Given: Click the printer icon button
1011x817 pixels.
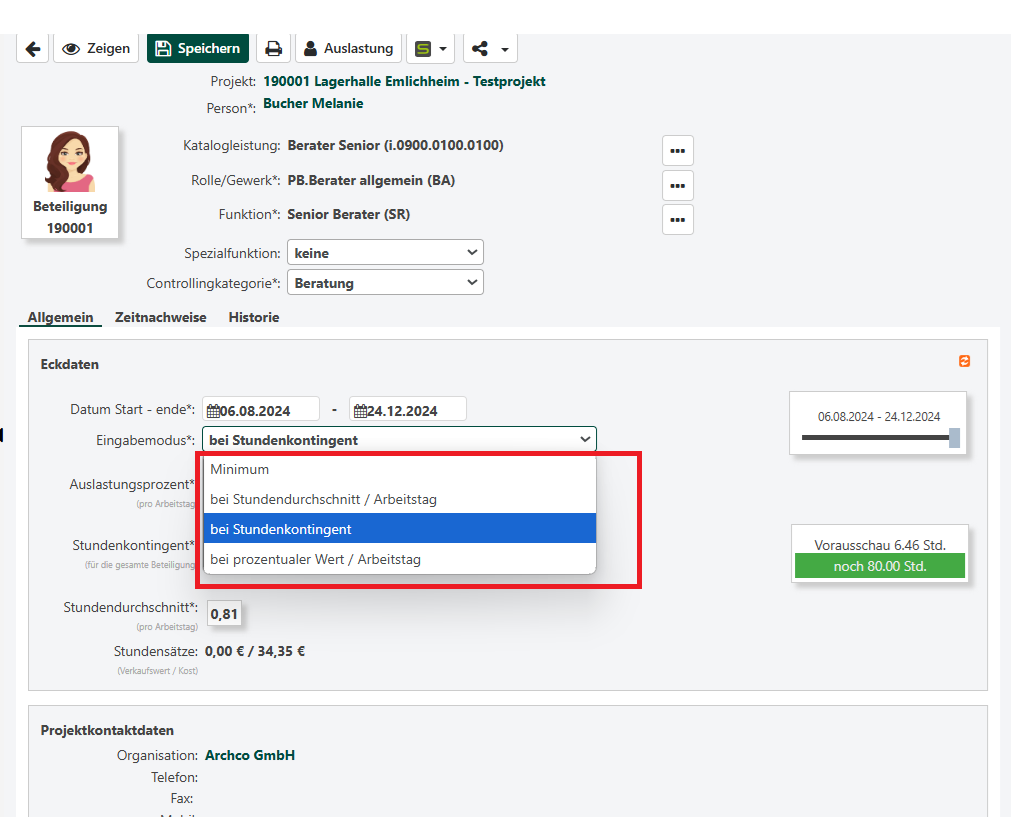Looking at the screenshot, I should point(273,48).
